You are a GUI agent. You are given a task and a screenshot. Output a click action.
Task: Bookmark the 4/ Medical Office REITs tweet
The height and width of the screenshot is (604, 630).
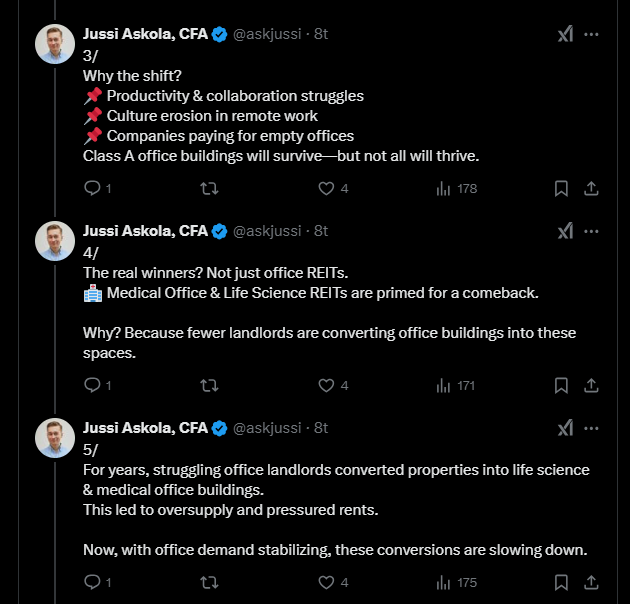(561, 385)
